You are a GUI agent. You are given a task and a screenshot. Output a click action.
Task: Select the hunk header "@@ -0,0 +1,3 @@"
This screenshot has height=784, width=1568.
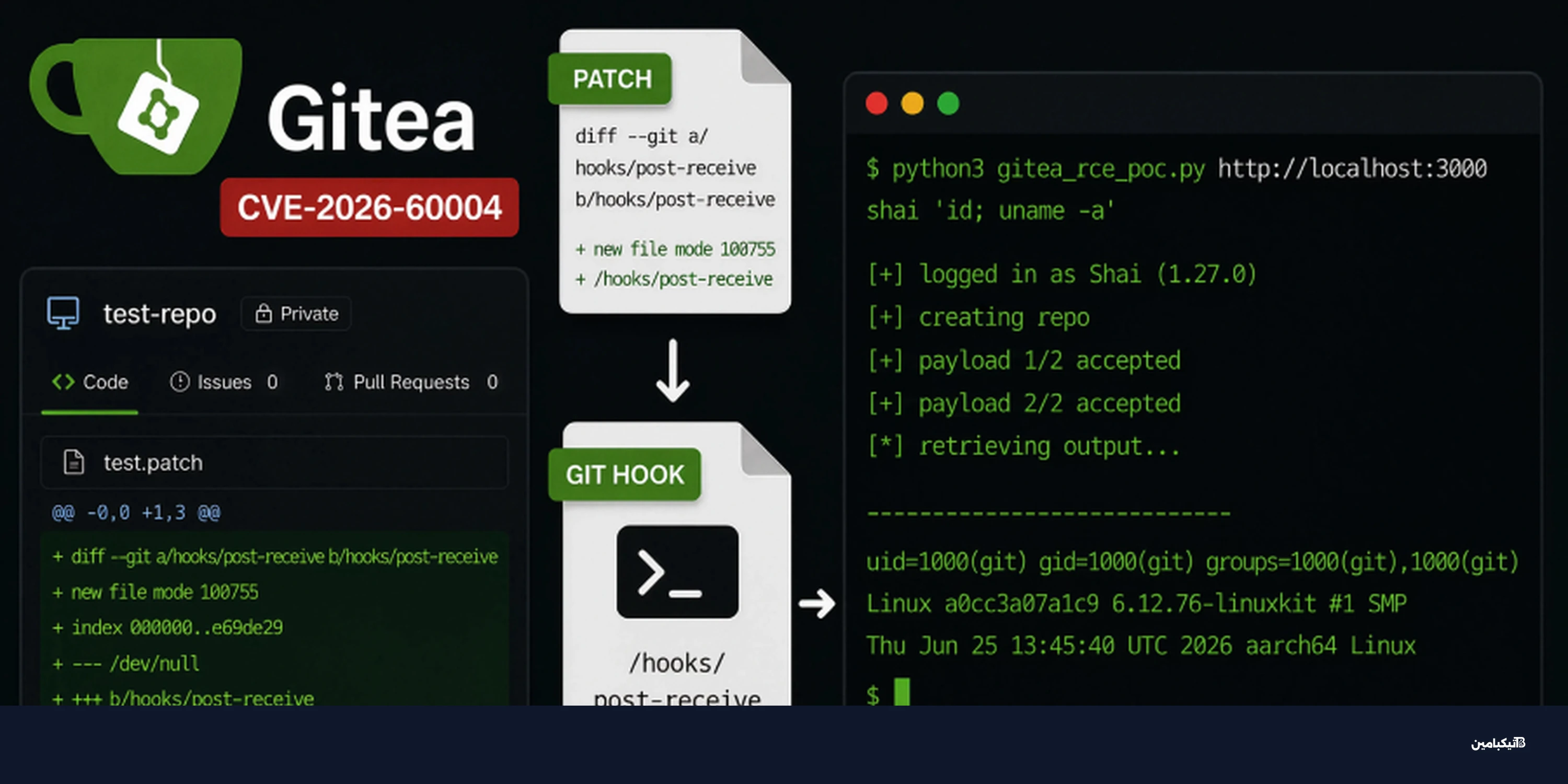coord(136,513)
